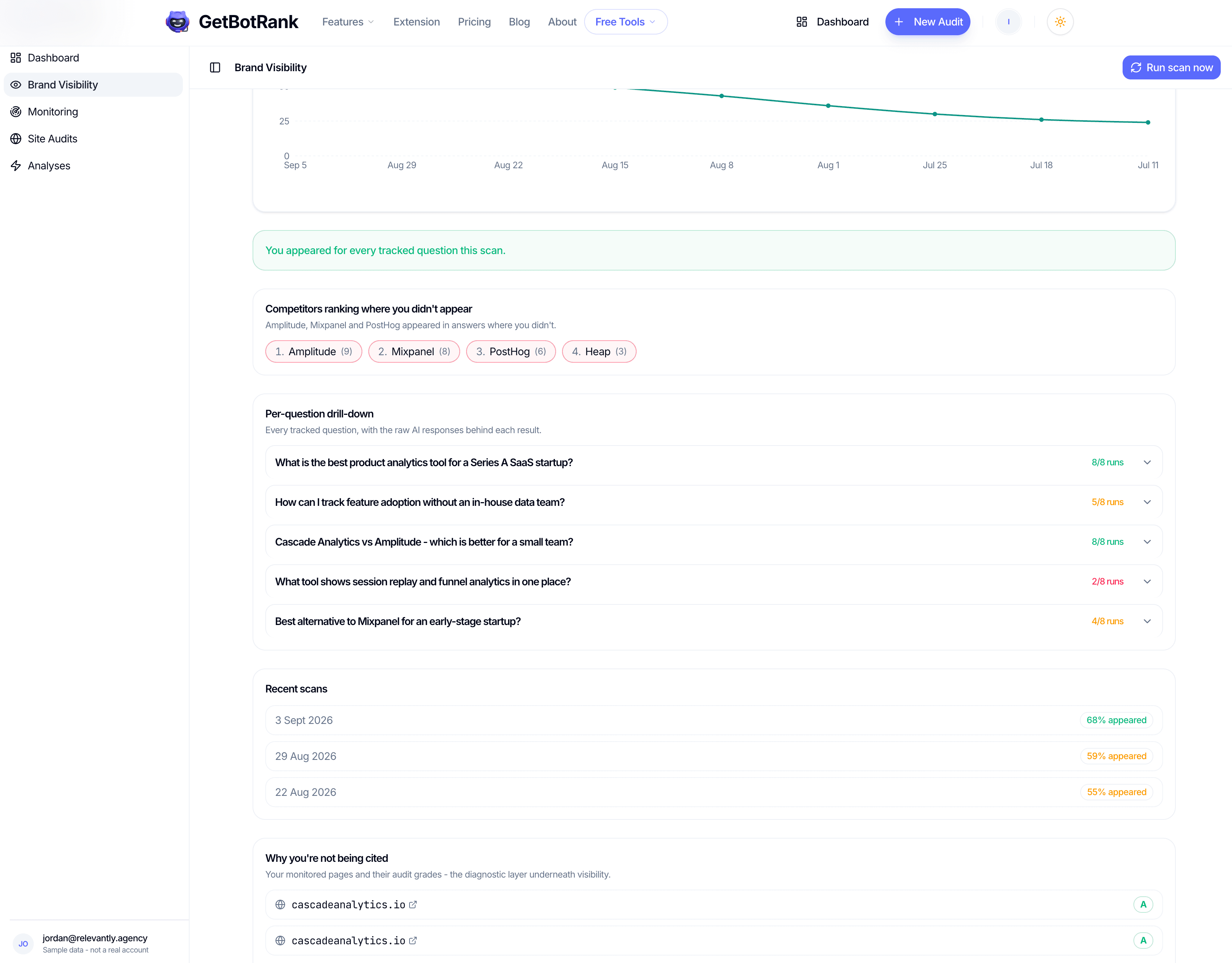Click Run scan now button
This screenshot has width=1232, height=963.
[x=1171, y=68]
